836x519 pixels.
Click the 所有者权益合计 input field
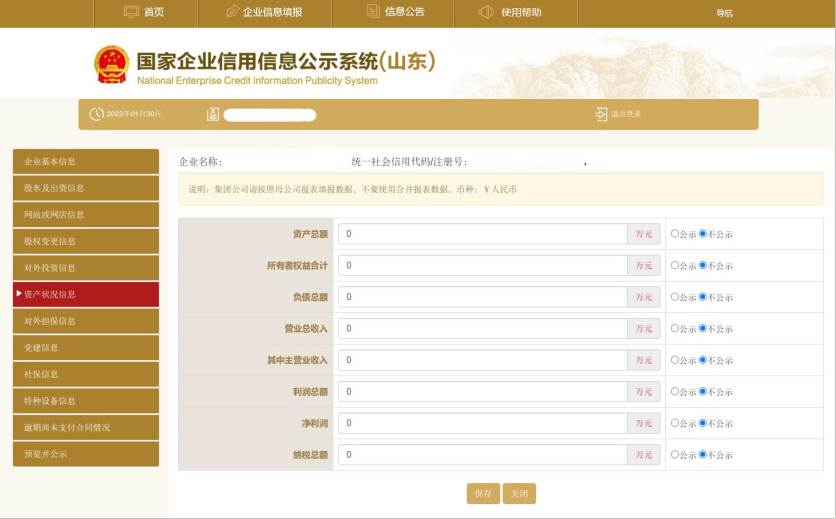pyautogui.click(x=482, y=265)
